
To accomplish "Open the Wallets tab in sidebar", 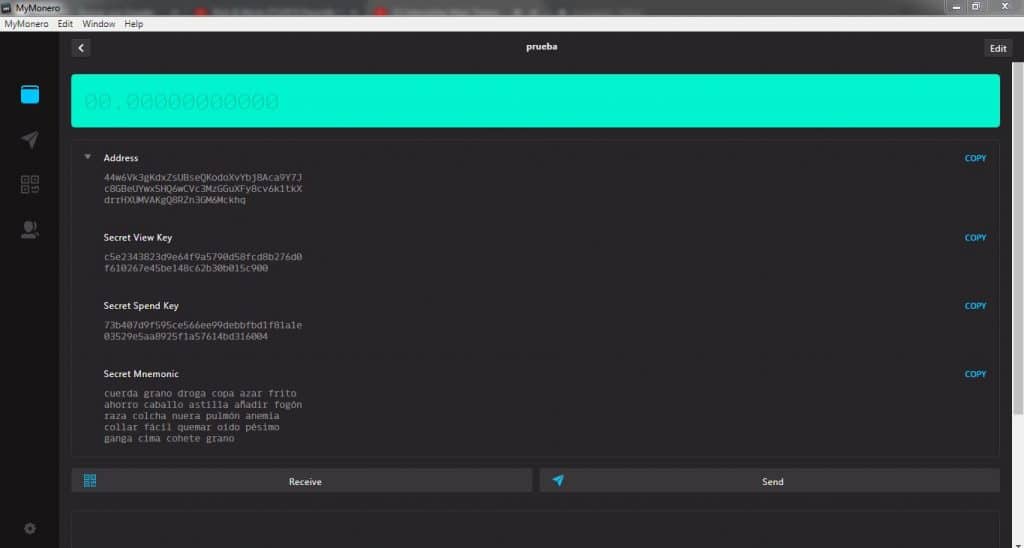I will 30,94.
